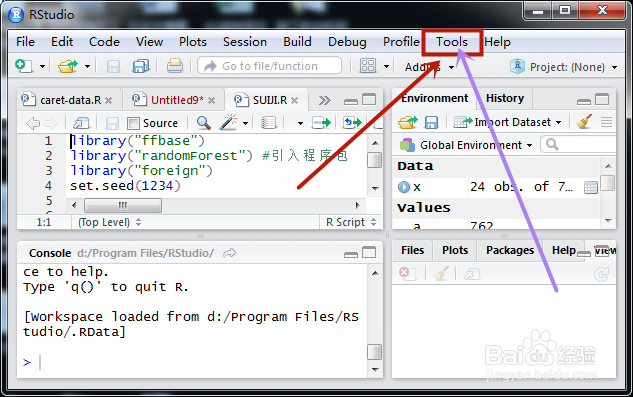Click the viewer refresh icon
Screen dimensions: 633x397
(602, 275)
